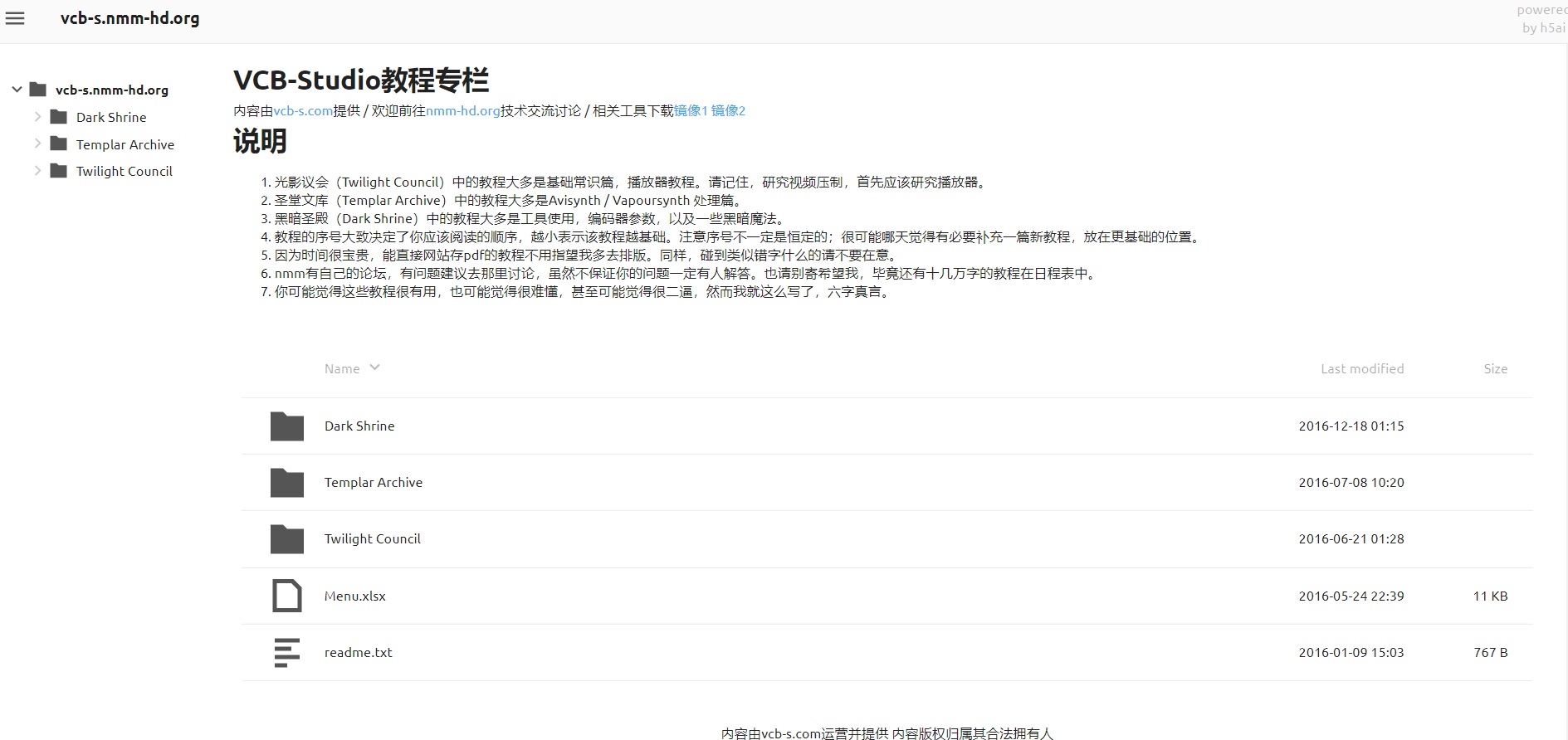Viewport: 1568px width, 740px height.
Task: Open the 镜像1 mirror download link
Action: 691,111
